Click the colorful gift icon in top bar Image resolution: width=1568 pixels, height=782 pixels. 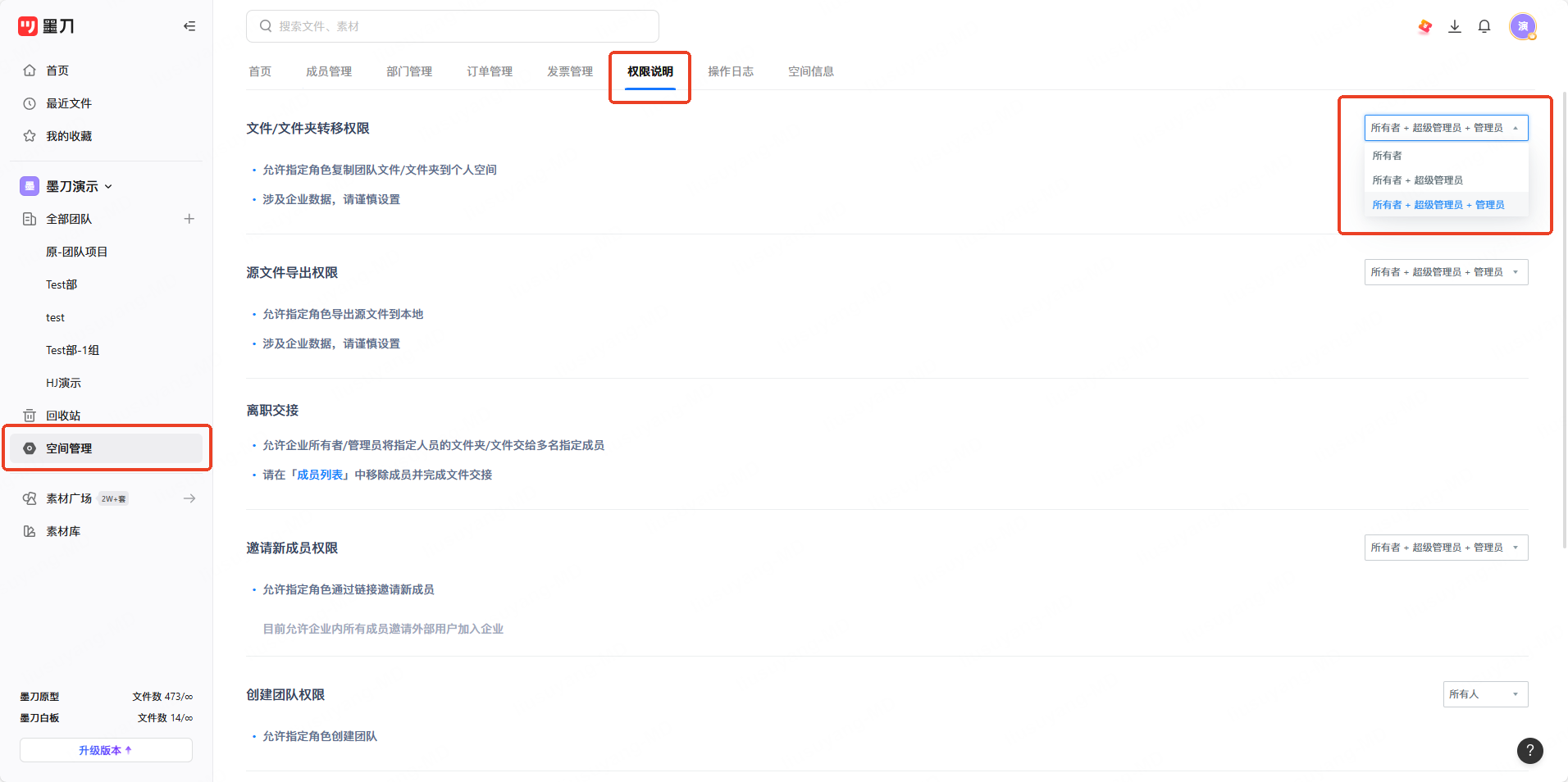click(x=1425, y=27)
